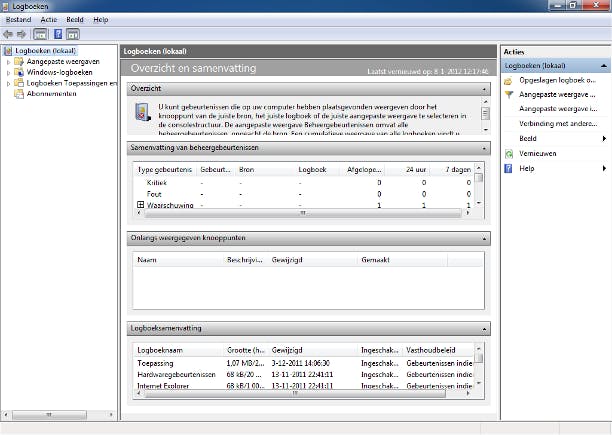Expand the Windows-logboeken tree node
The image size is (612, 435).
point(8,73)
